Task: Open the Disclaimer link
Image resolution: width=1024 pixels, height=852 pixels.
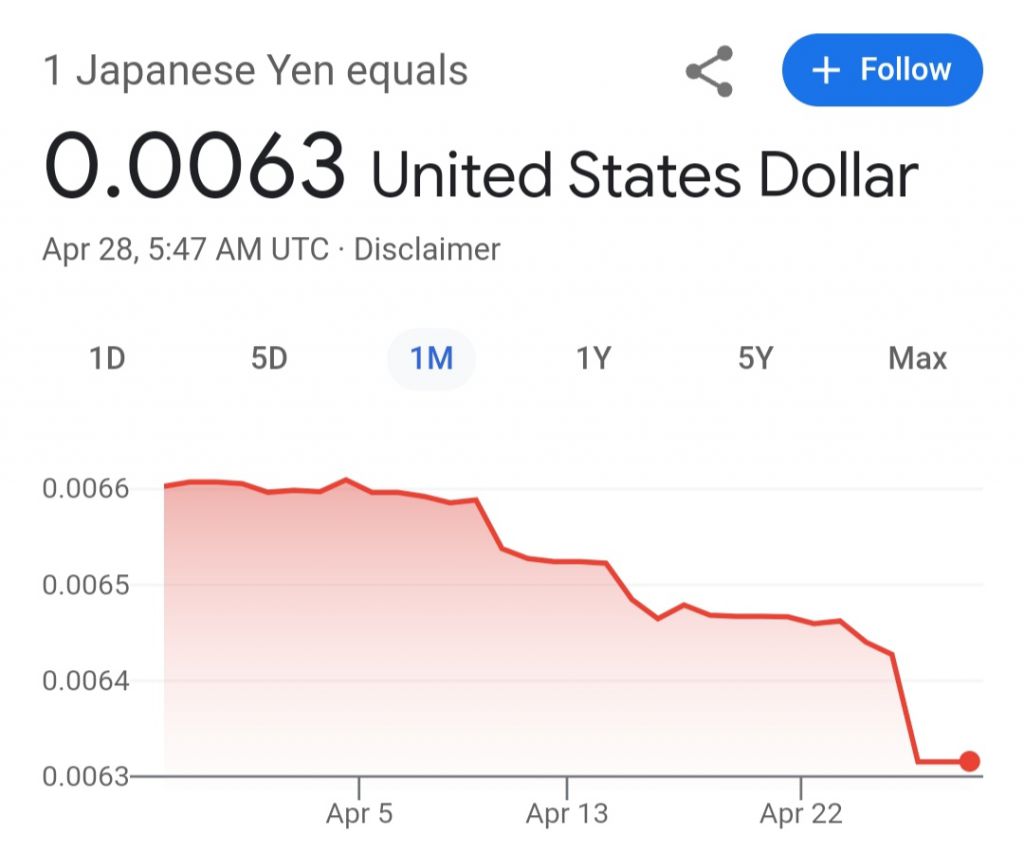Action: click(x=427, y=249)
